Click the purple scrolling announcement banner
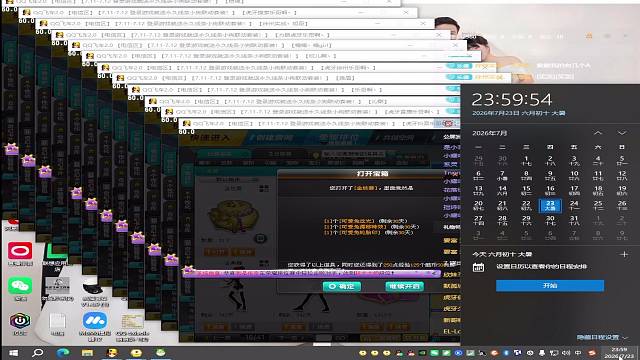The height and width of the screenshot is (360, 640). (x=311, y=273)
